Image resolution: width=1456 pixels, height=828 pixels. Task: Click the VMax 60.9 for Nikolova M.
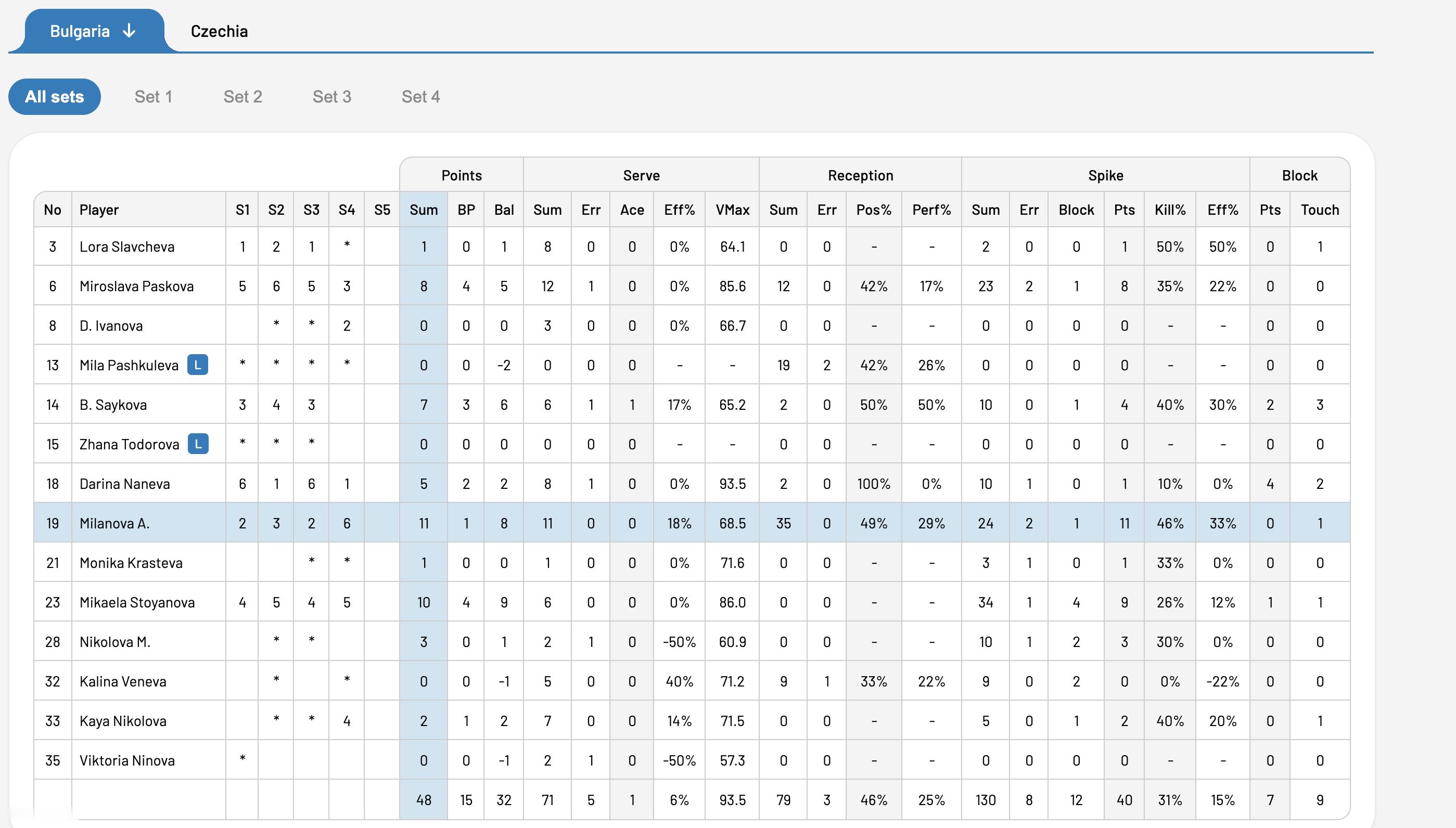pos(732,642)
